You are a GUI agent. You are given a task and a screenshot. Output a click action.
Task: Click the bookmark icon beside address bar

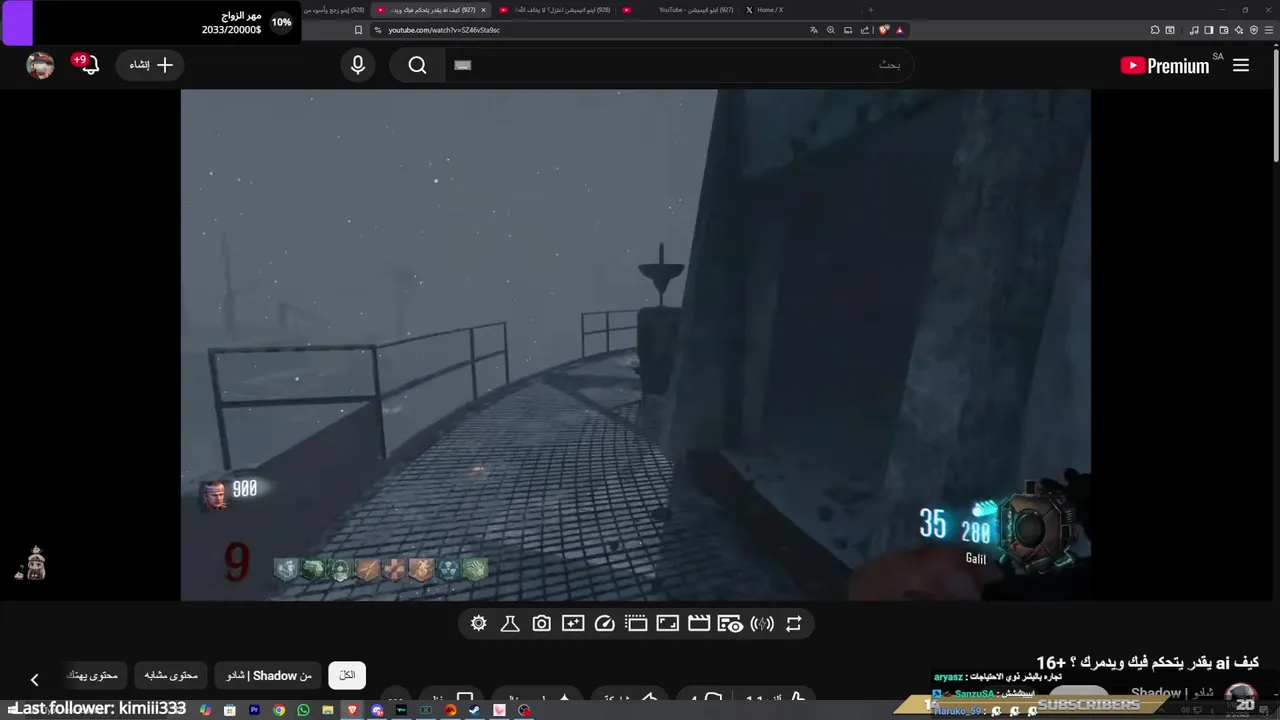click(x=358, y=30)
